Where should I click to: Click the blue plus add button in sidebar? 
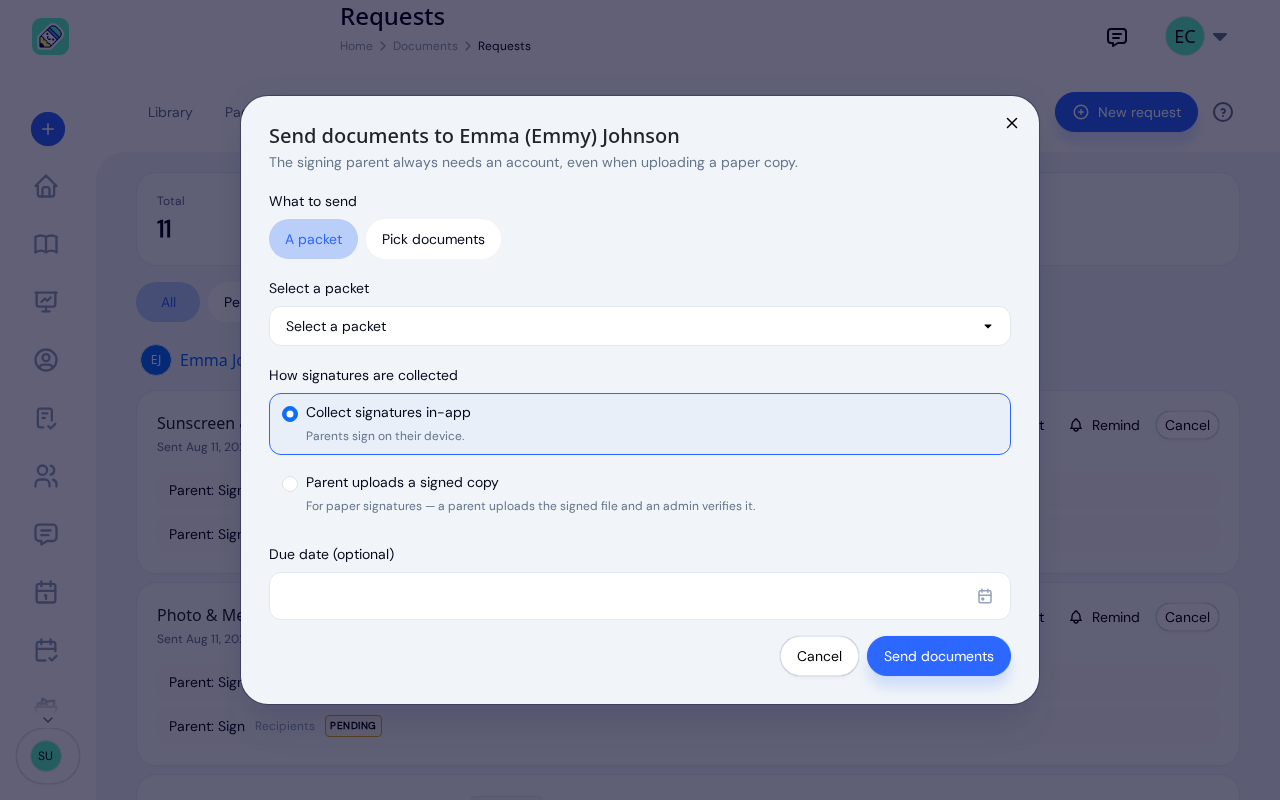(x=48, y=129)
